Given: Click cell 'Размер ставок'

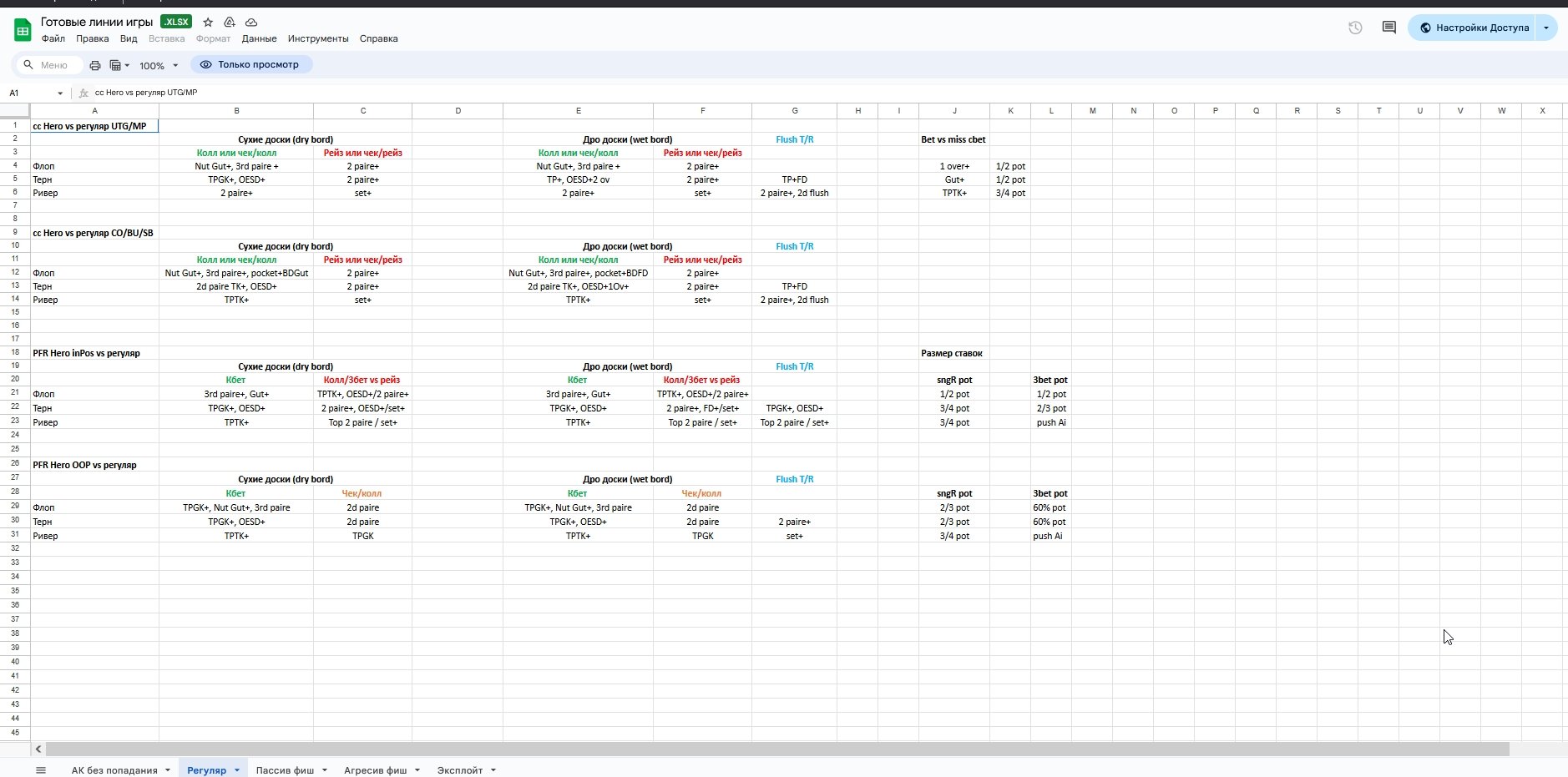Looking at the screenshot, I should click(954, 353).
